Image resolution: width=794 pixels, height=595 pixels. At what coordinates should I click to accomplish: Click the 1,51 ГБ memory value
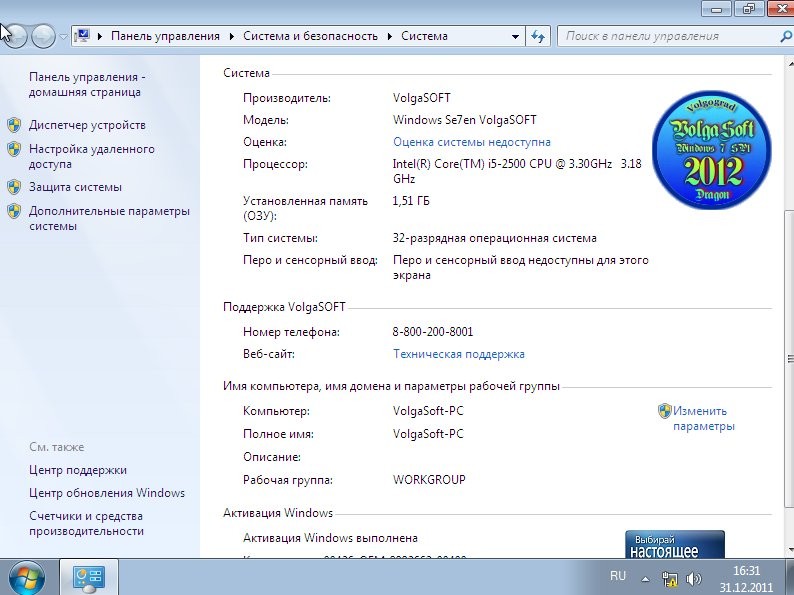tap(411, 202)
